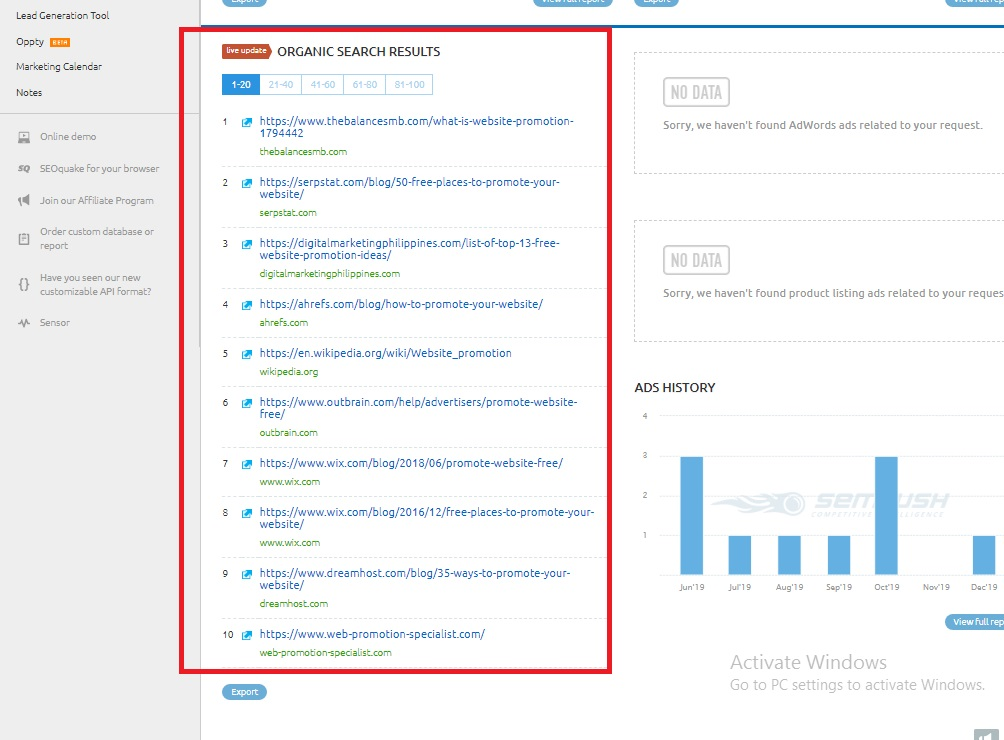1004x740 pixels.
Task: Open Marketing Calendar in sidebar
Action: pyautogui.click(x=59, y=67)
